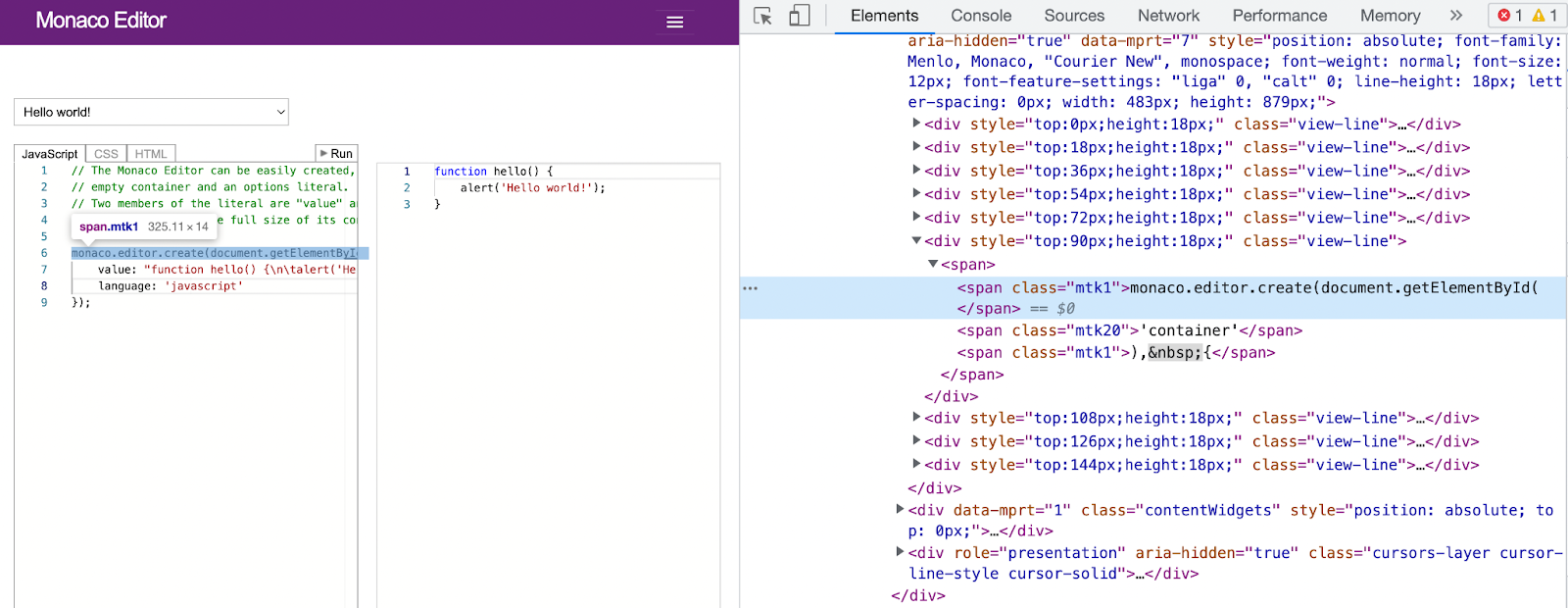Image resolution: width=1568 pixels, height=608 pixels.
Task: Click line number 9 in the editor gutter
Action: (44, 303)
